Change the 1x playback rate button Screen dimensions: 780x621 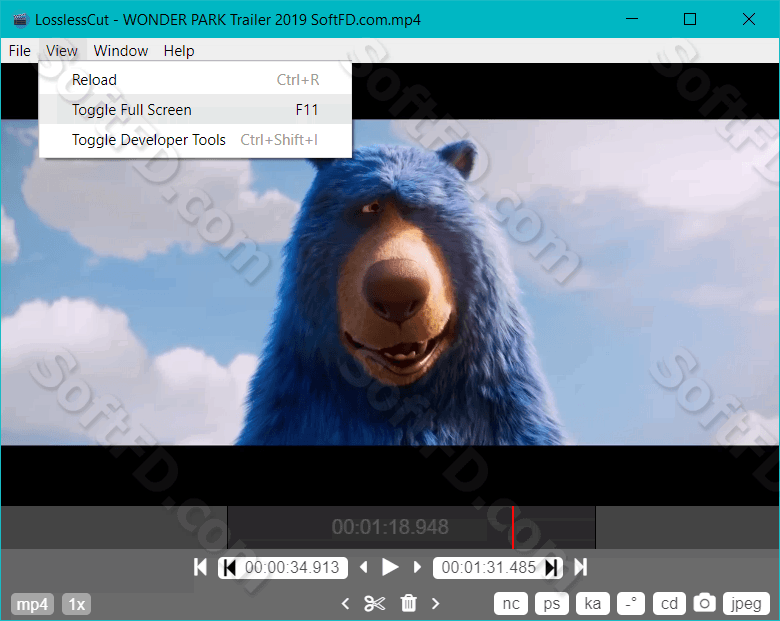[x=77, y=605]
